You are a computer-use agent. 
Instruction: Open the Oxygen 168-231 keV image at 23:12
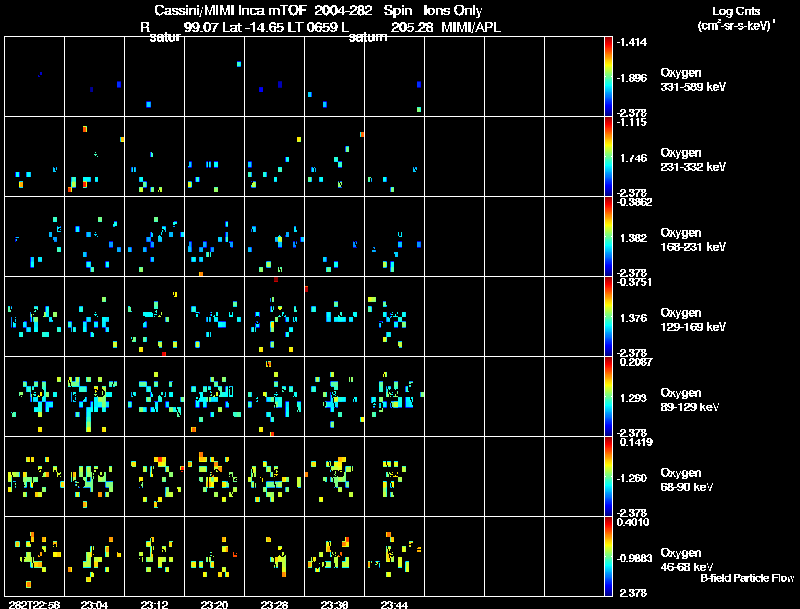click(155, 237)
